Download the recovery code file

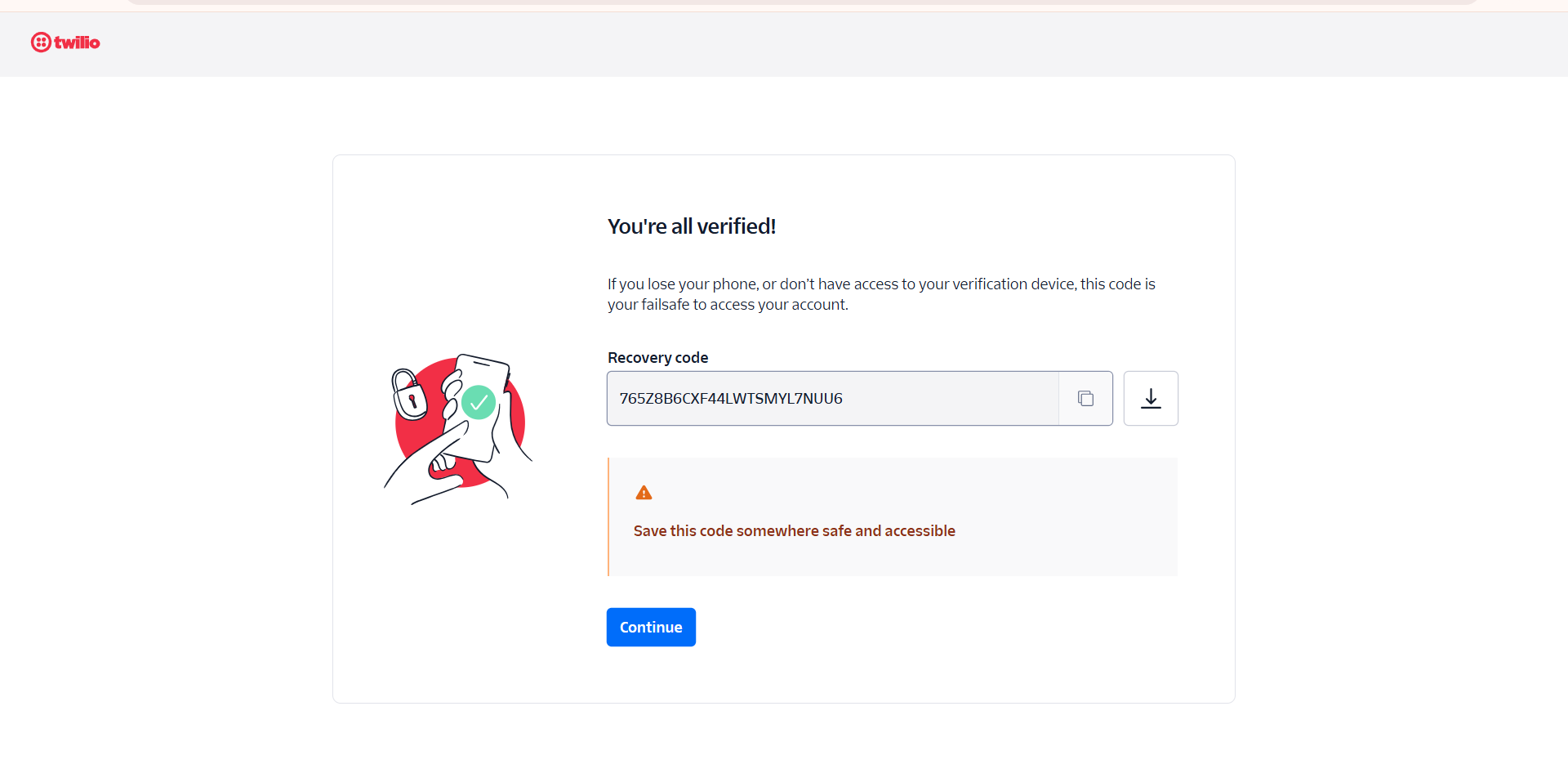[1151, 399]
